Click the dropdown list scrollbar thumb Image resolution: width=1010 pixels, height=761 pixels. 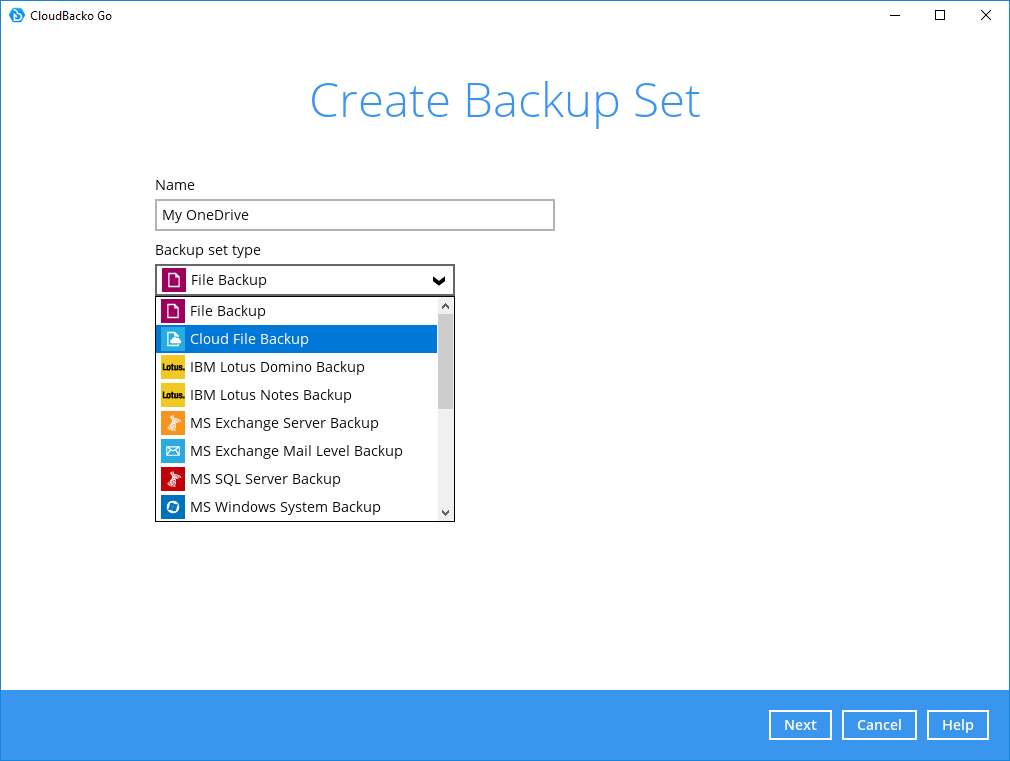pos(445,361)
